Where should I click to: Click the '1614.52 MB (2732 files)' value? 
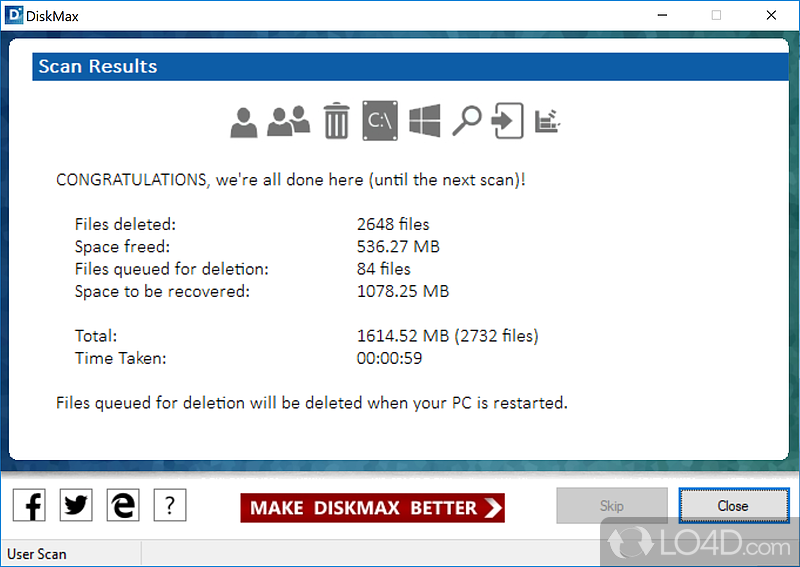click(447, 336)
